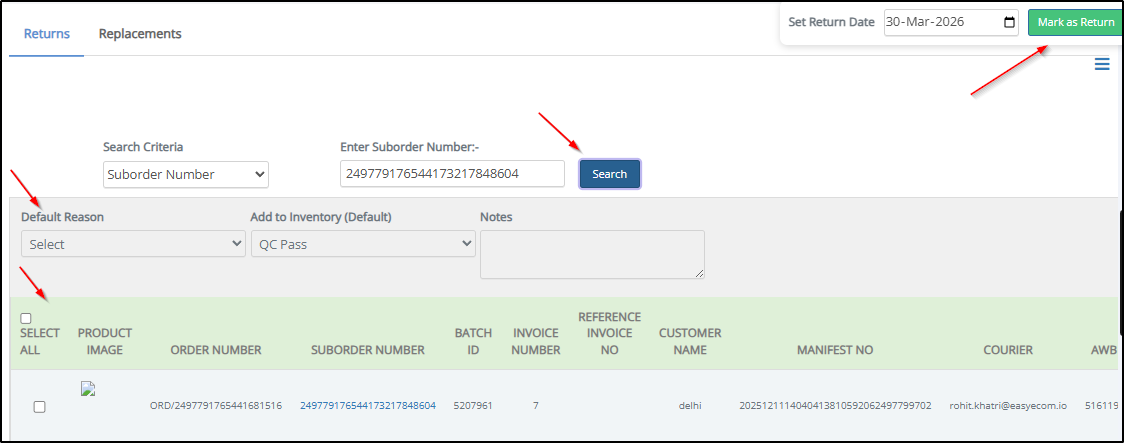Click the Manifest No column header
Viewport: 1124px width, 443px height.
tap(835, 350)
